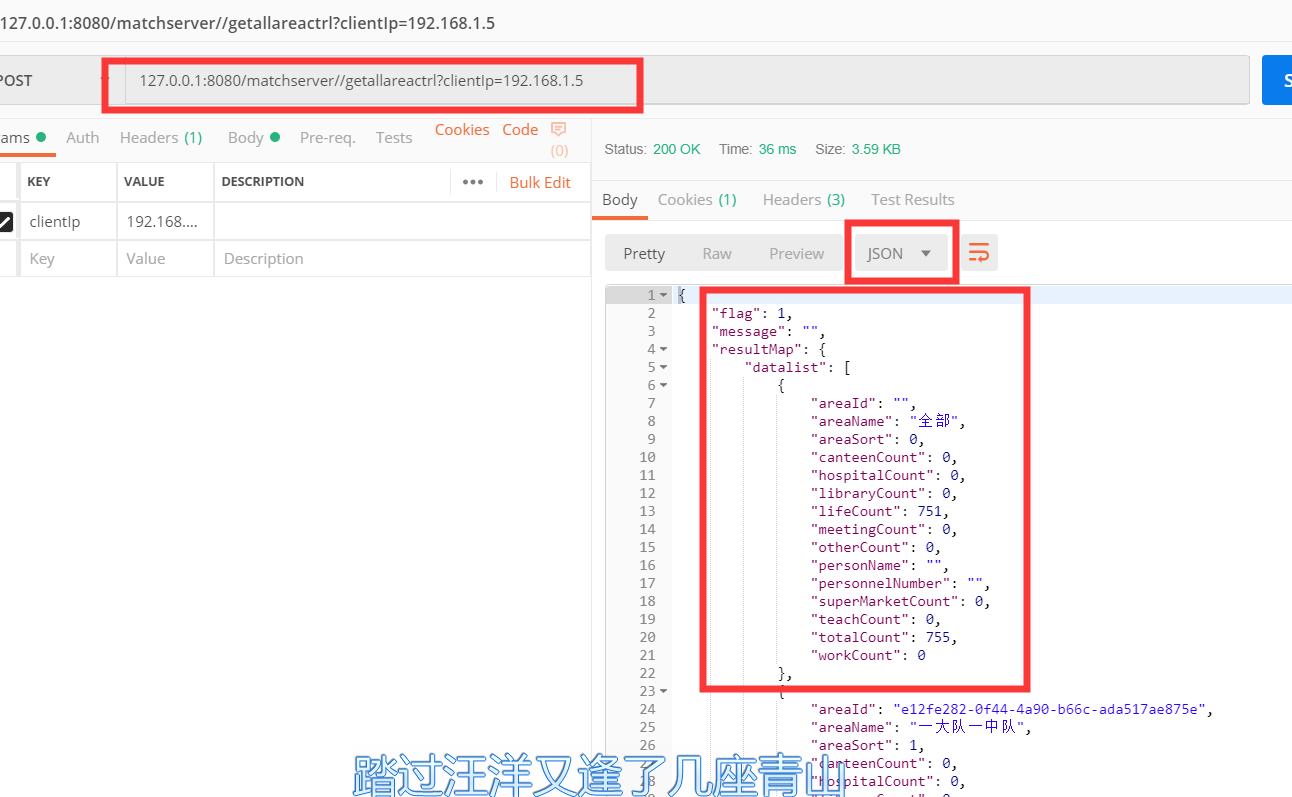Toggle the clientIp parameter checkbox
This screenshot has height=797, width=1292.
pos(5,222)
